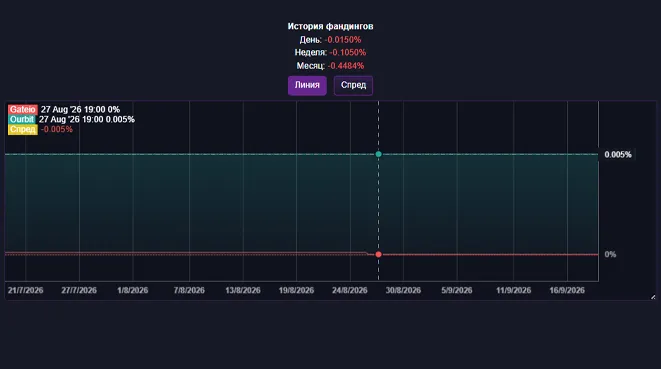Click the 0.005% price axis label

[618, 155]
